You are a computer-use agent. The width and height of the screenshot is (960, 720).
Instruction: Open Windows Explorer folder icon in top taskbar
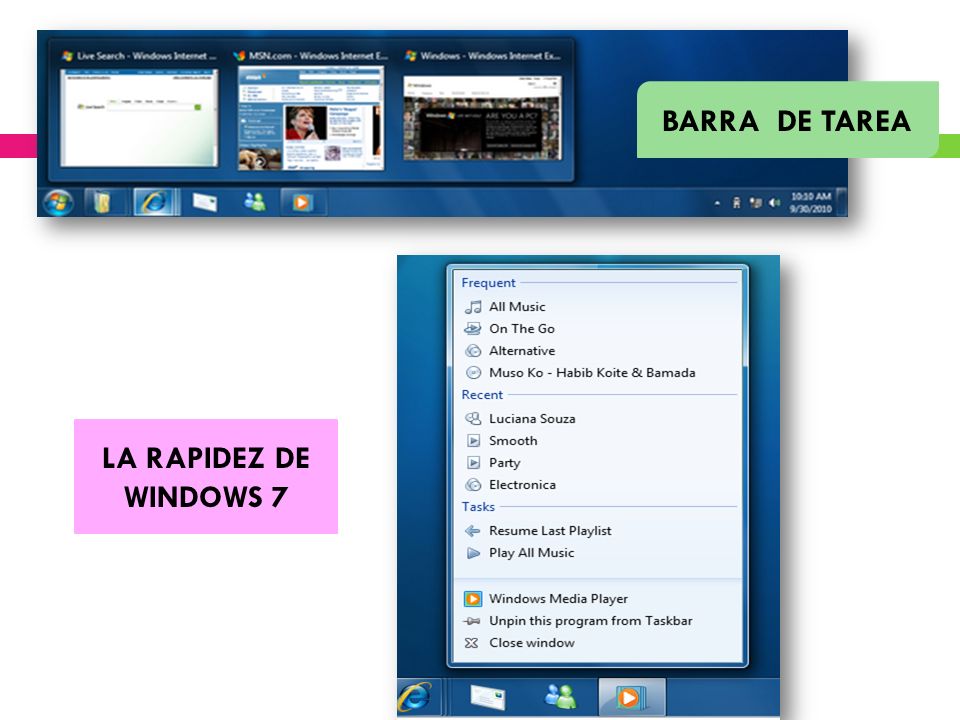(x=102, y=202)
